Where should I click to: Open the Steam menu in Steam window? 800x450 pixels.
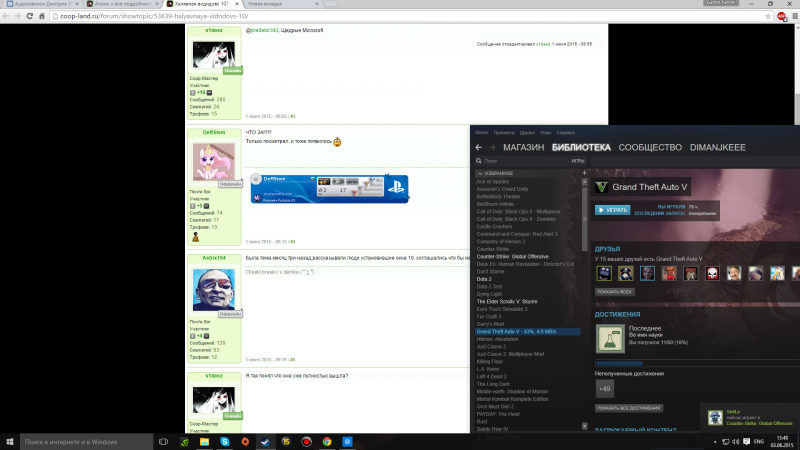coord(482,133)
